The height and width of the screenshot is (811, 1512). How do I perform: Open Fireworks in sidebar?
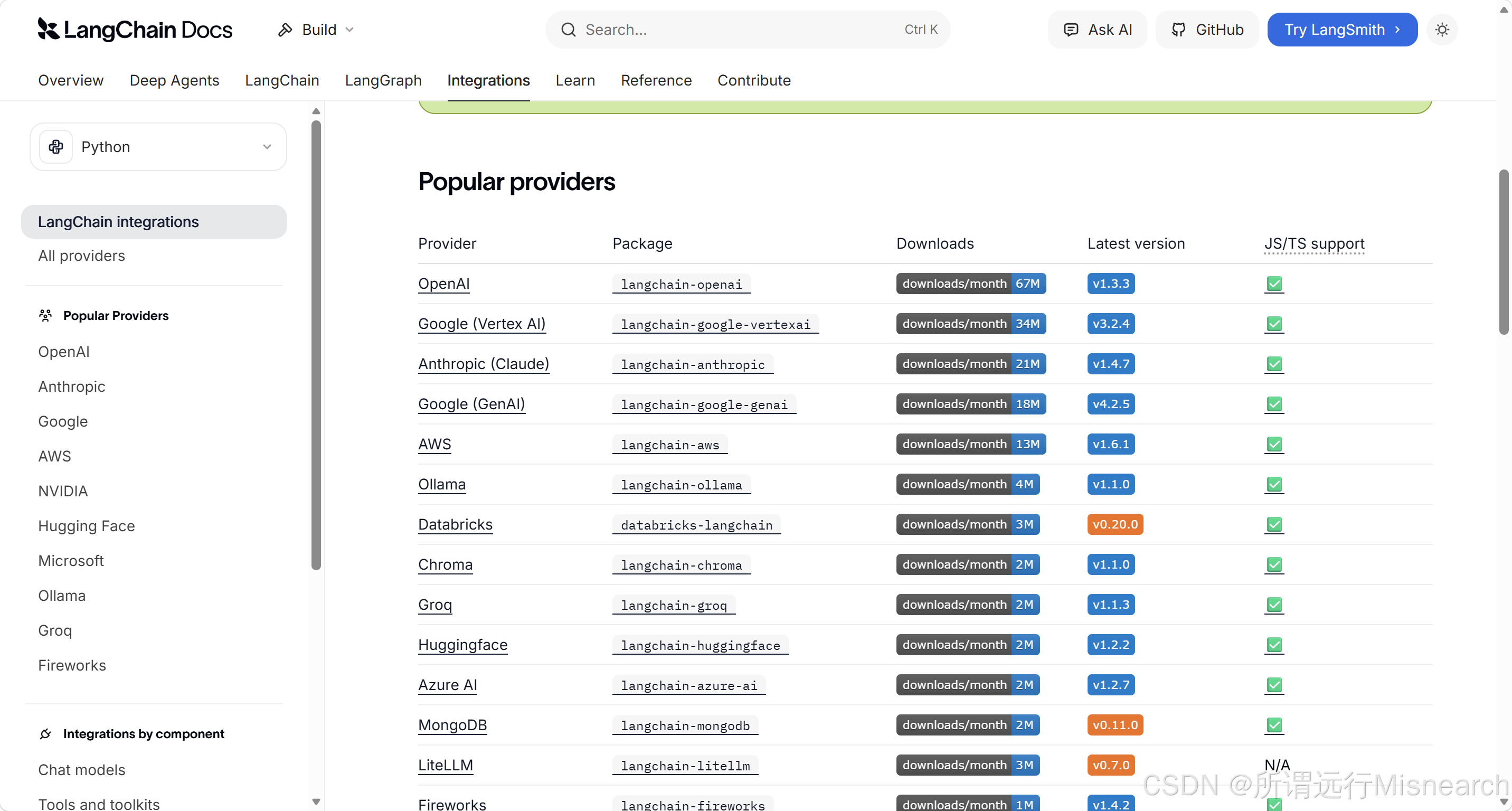pos(72,665)
